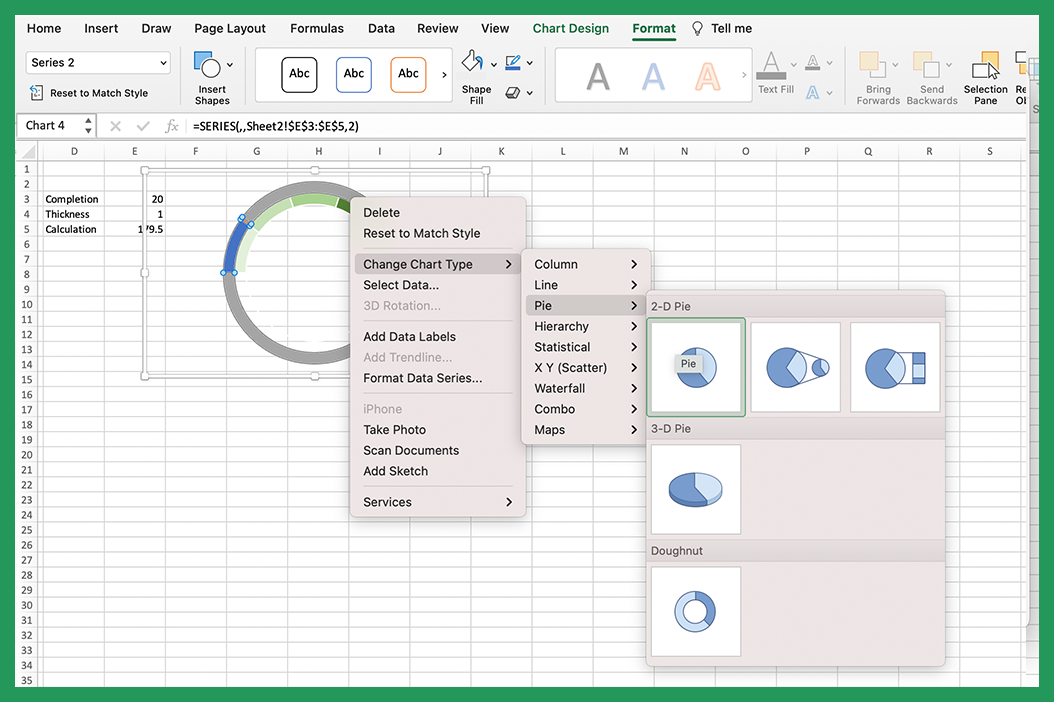
Task: Click the Chart 4 name box
Action: (x=50, y=126)
